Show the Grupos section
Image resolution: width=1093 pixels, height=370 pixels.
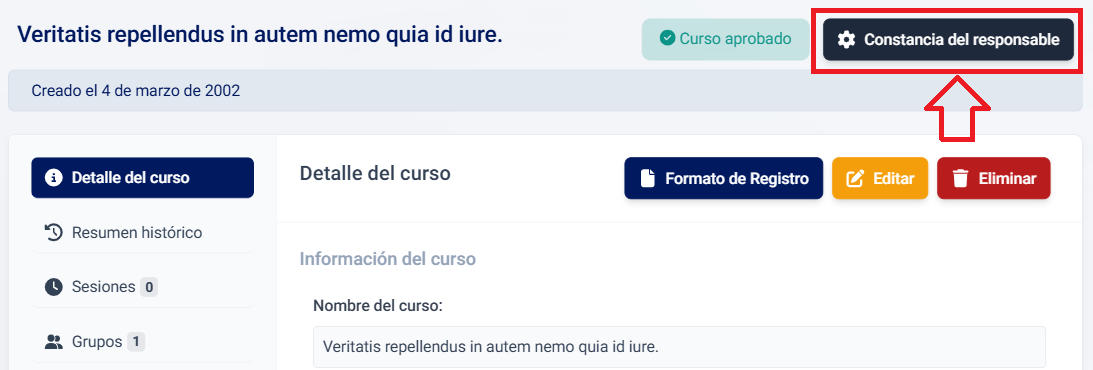click(143, 341)
